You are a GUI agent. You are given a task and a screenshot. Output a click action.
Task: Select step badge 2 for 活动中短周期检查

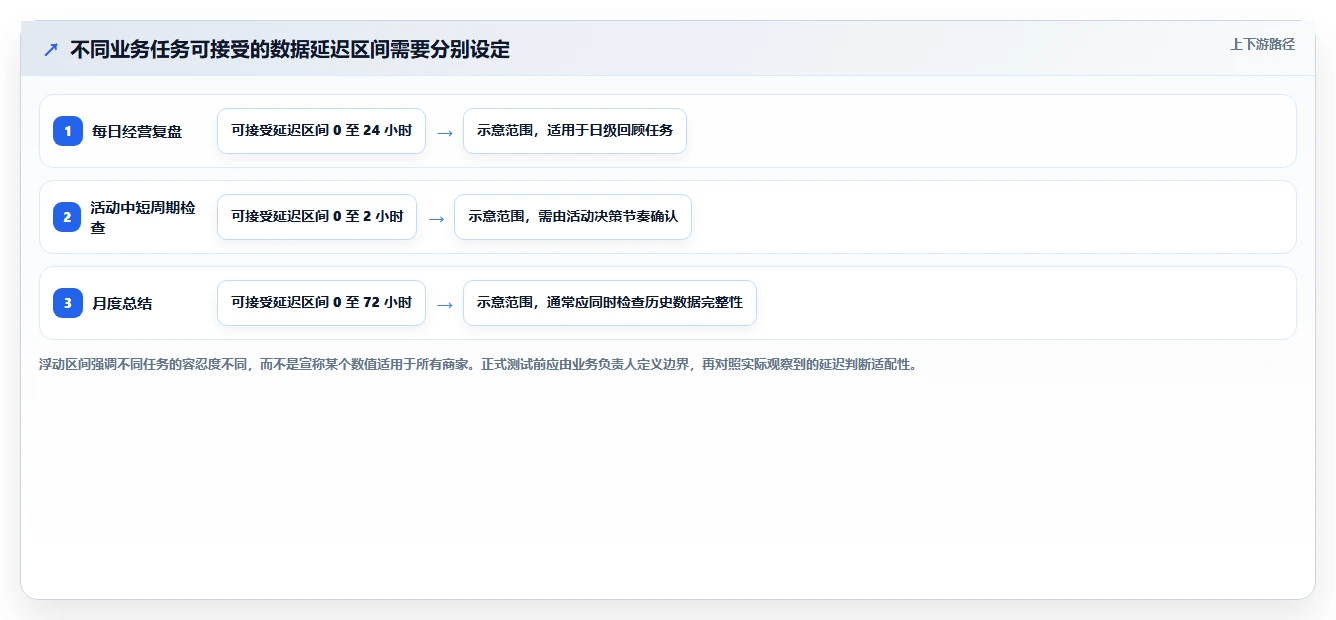[x=68, y=217]
